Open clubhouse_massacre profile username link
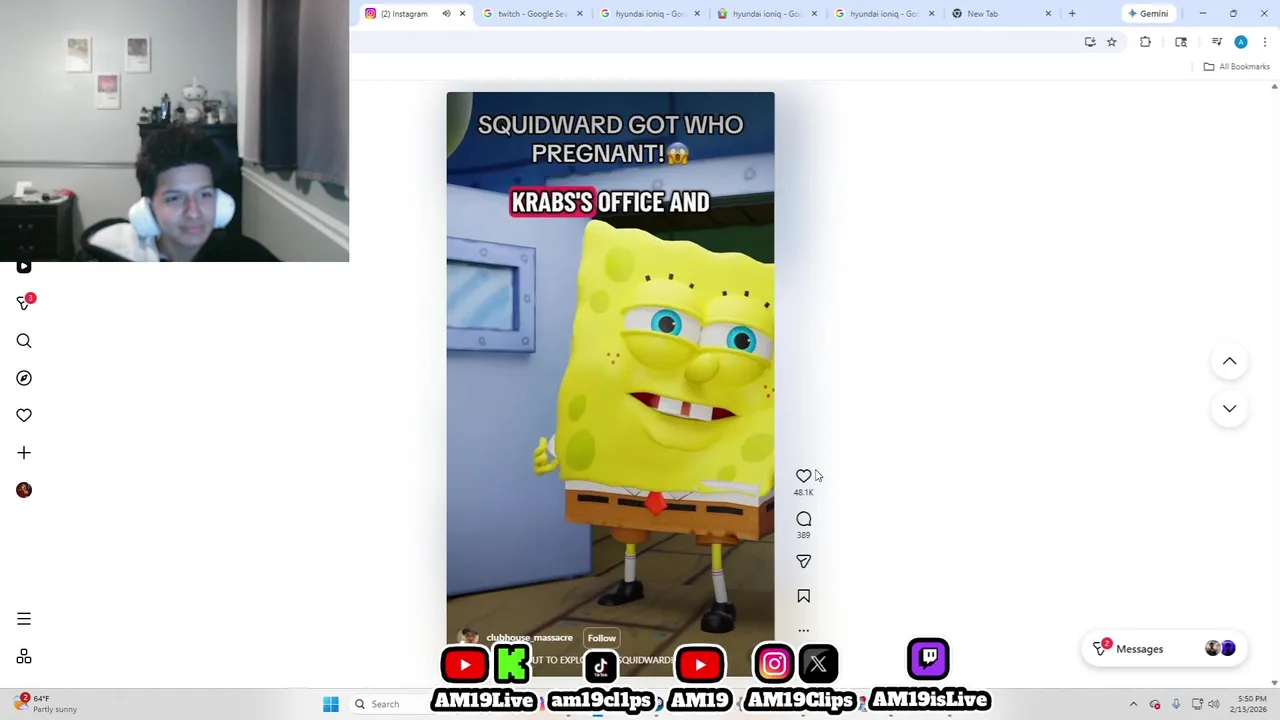This screenshot has width=1280, height=720. tap(529, 638)
